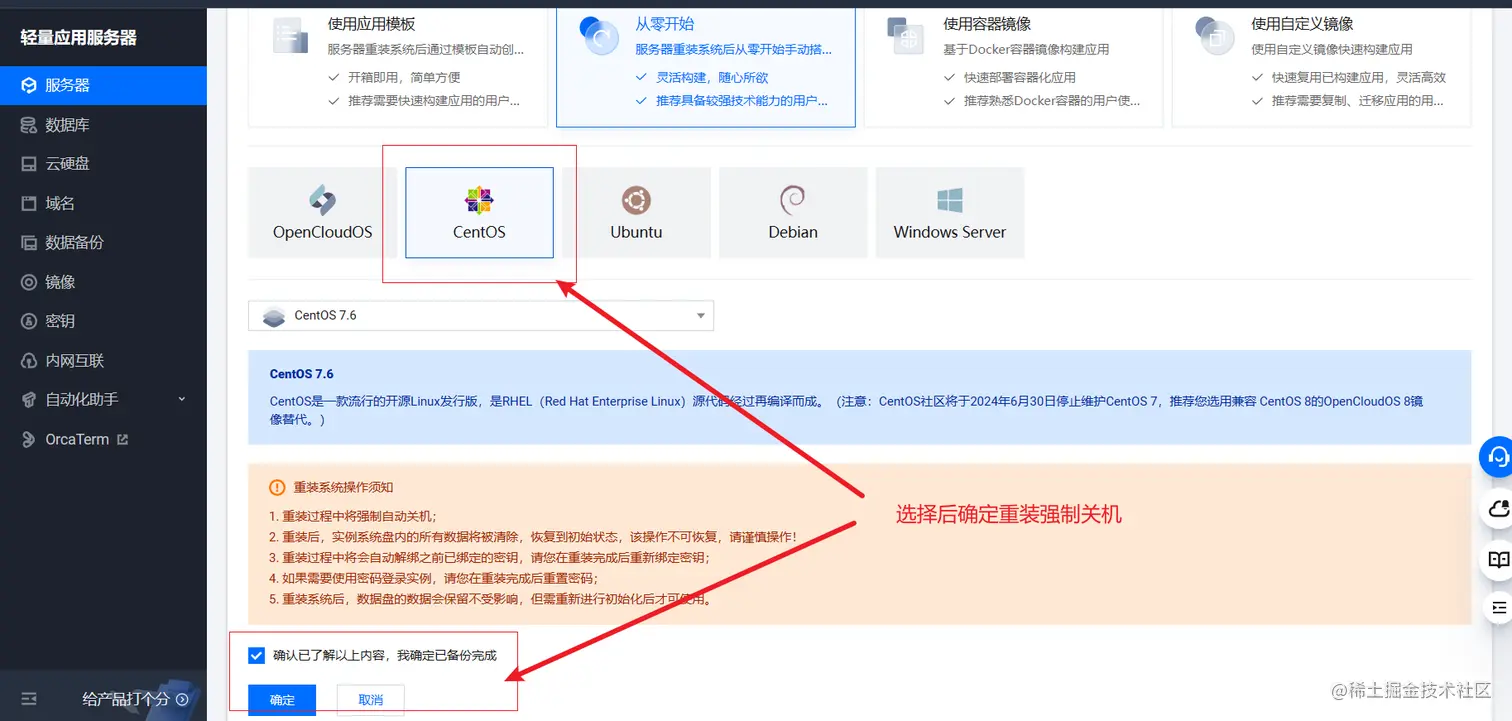The width and height of the screenshot is (1512, 721).
Task: Choose the Debian system tile
Action: (793, 213)
